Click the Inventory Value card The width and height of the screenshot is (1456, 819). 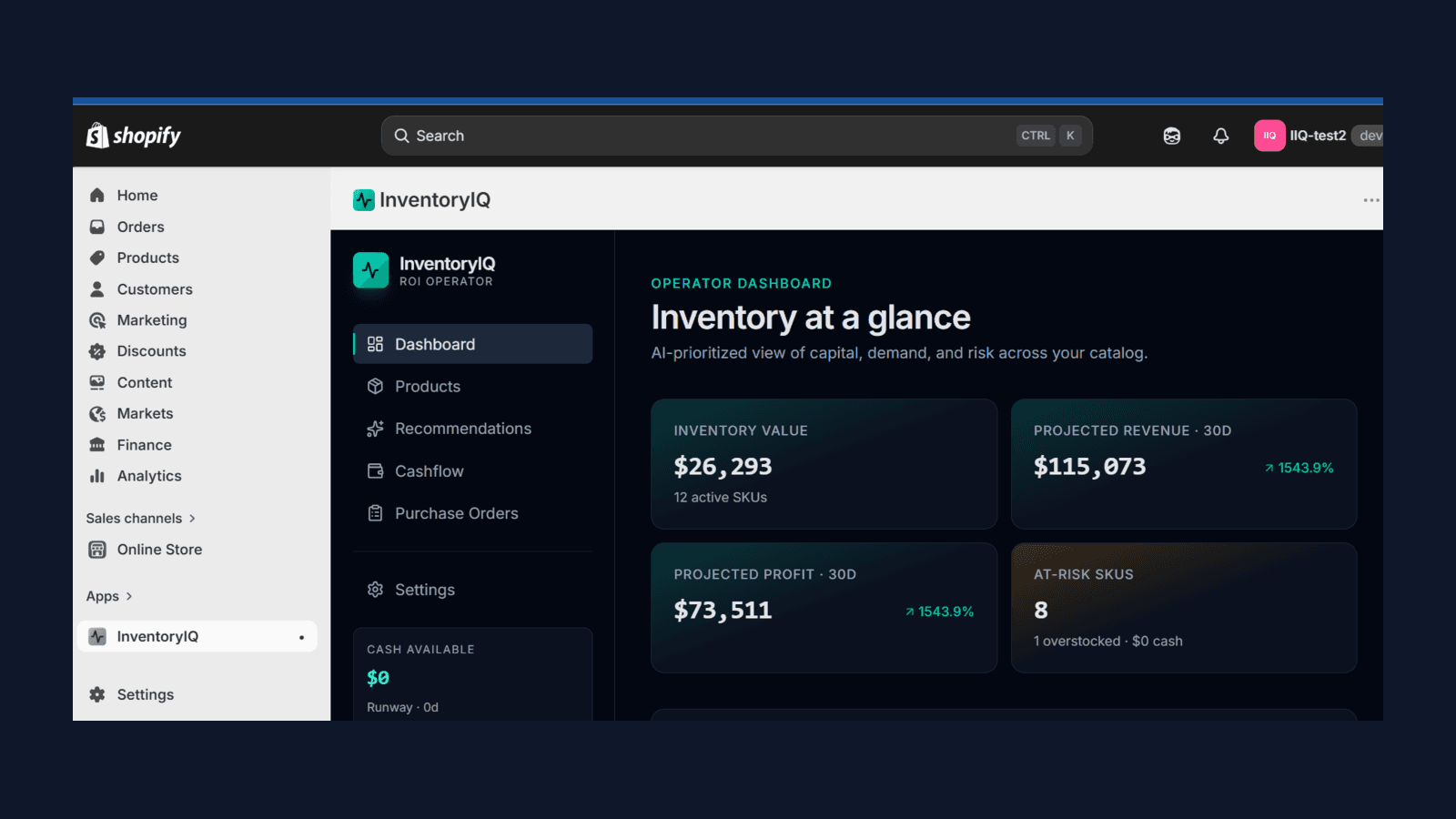pos(824,464)
